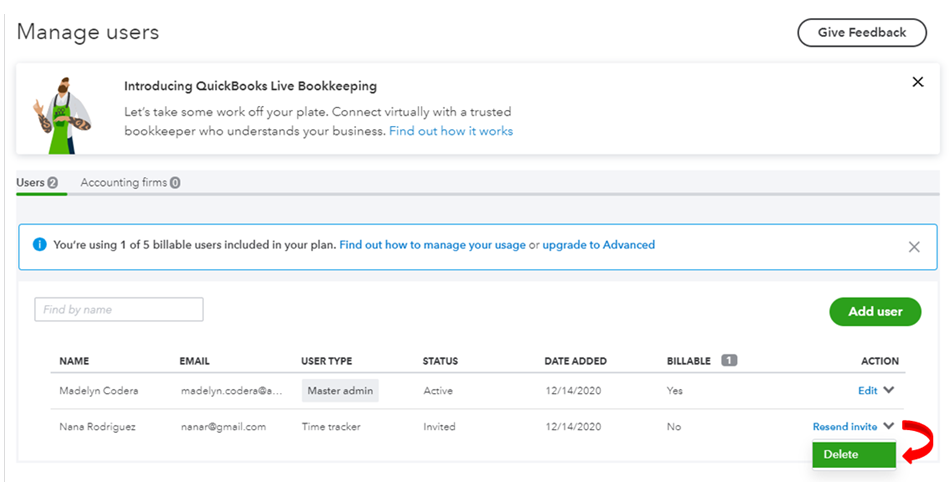Click the Manage users page heading
This screenshot has height=482, width=949.
tap(88, 31)
